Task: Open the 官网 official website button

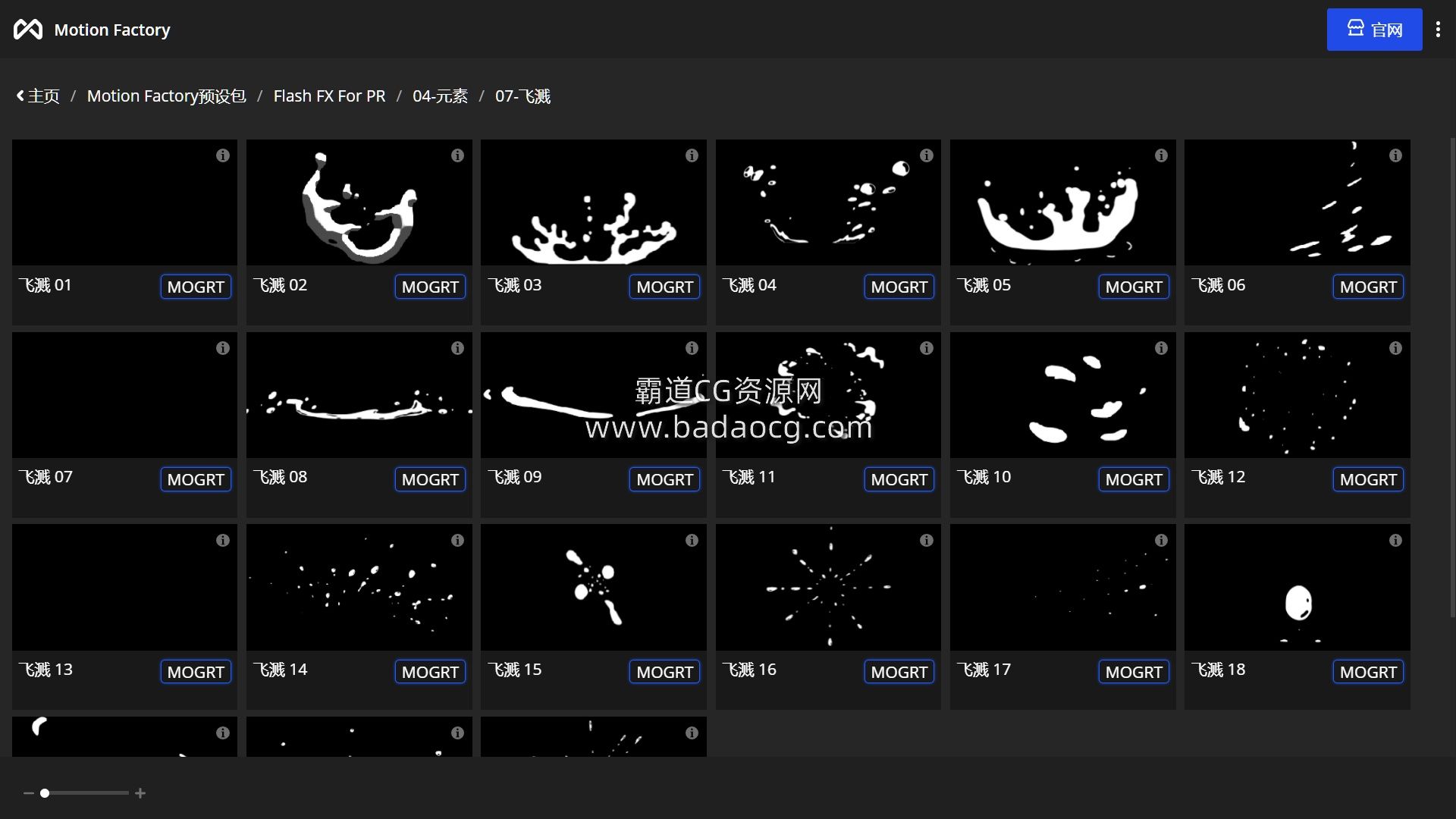Action: coord(1374,30)
